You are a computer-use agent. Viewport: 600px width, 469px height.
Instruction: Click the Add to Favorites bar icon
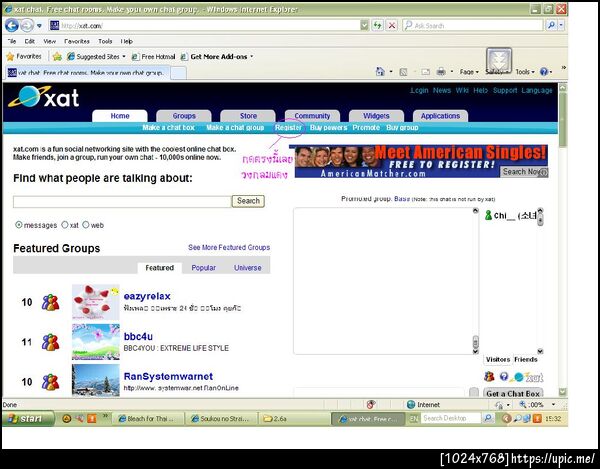tap(57, 57)
